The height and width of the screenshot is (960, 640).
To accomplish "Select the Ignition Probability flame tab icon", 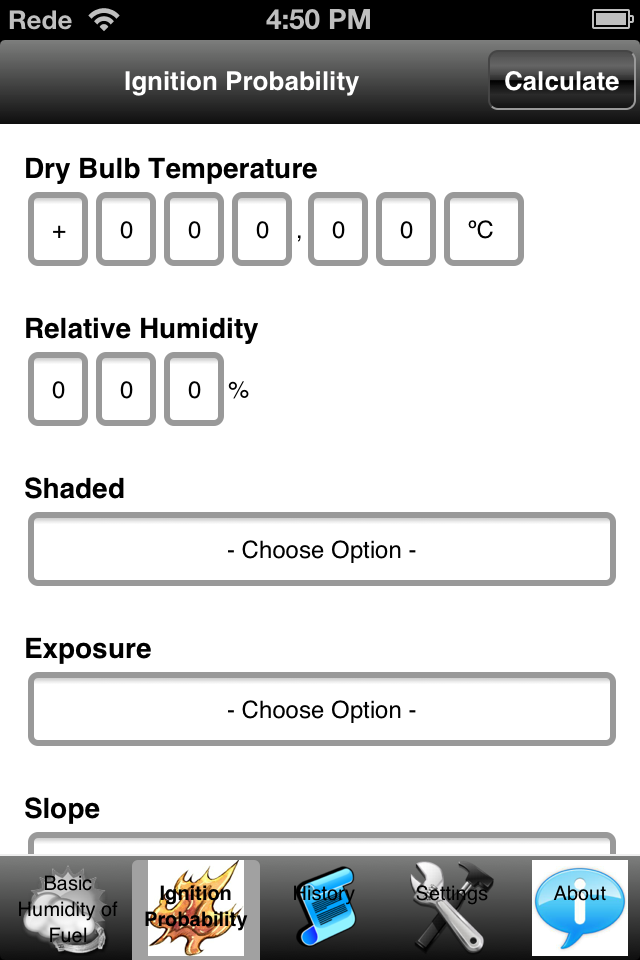I will (x=196, y=909).
